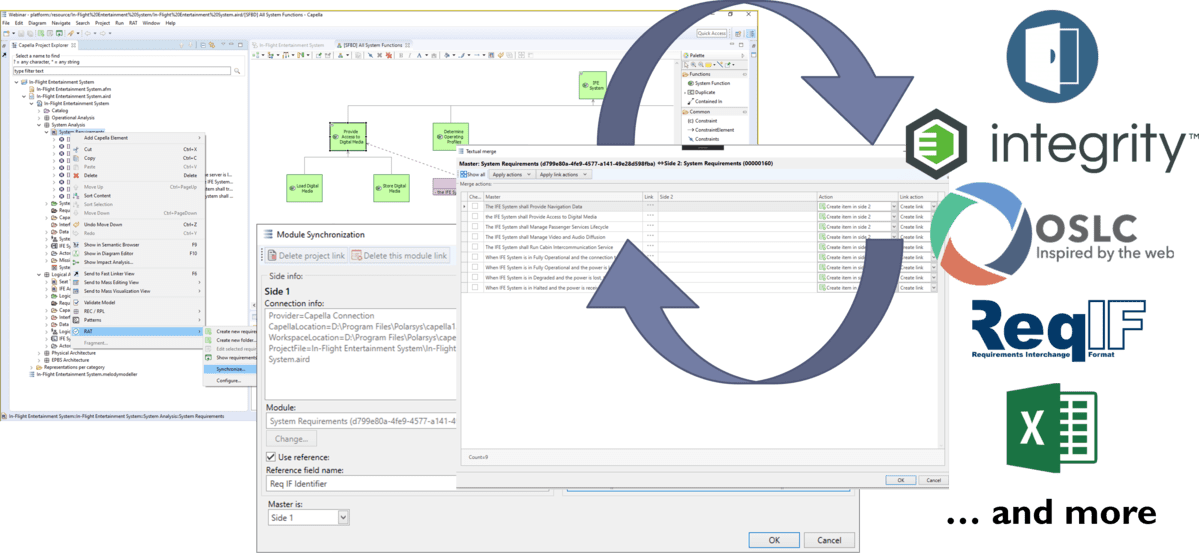Open Action dropdown for Navigation Data row
This screenshot has width=1199, height=555.
point(892,206)
